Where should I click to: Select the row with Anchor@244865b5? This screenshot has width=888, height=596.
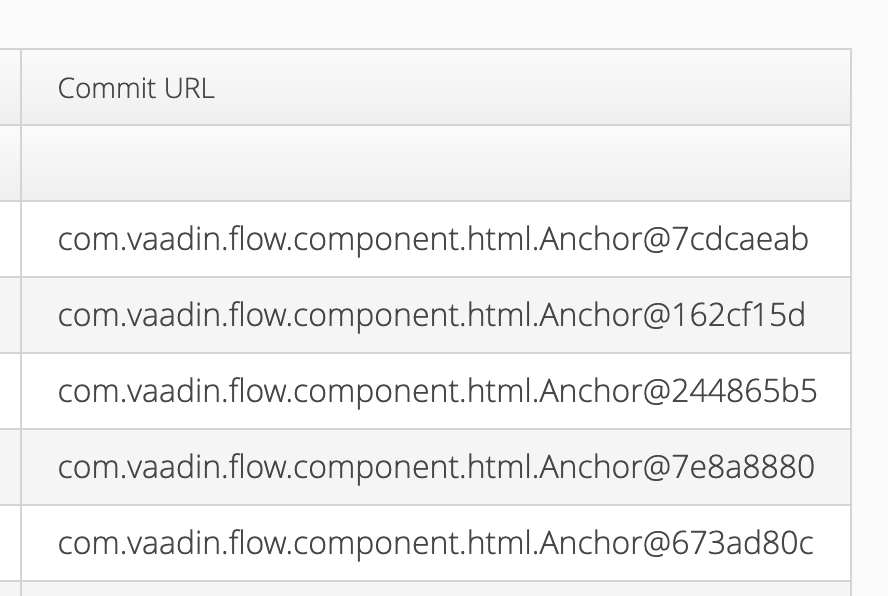coord(437,392)
